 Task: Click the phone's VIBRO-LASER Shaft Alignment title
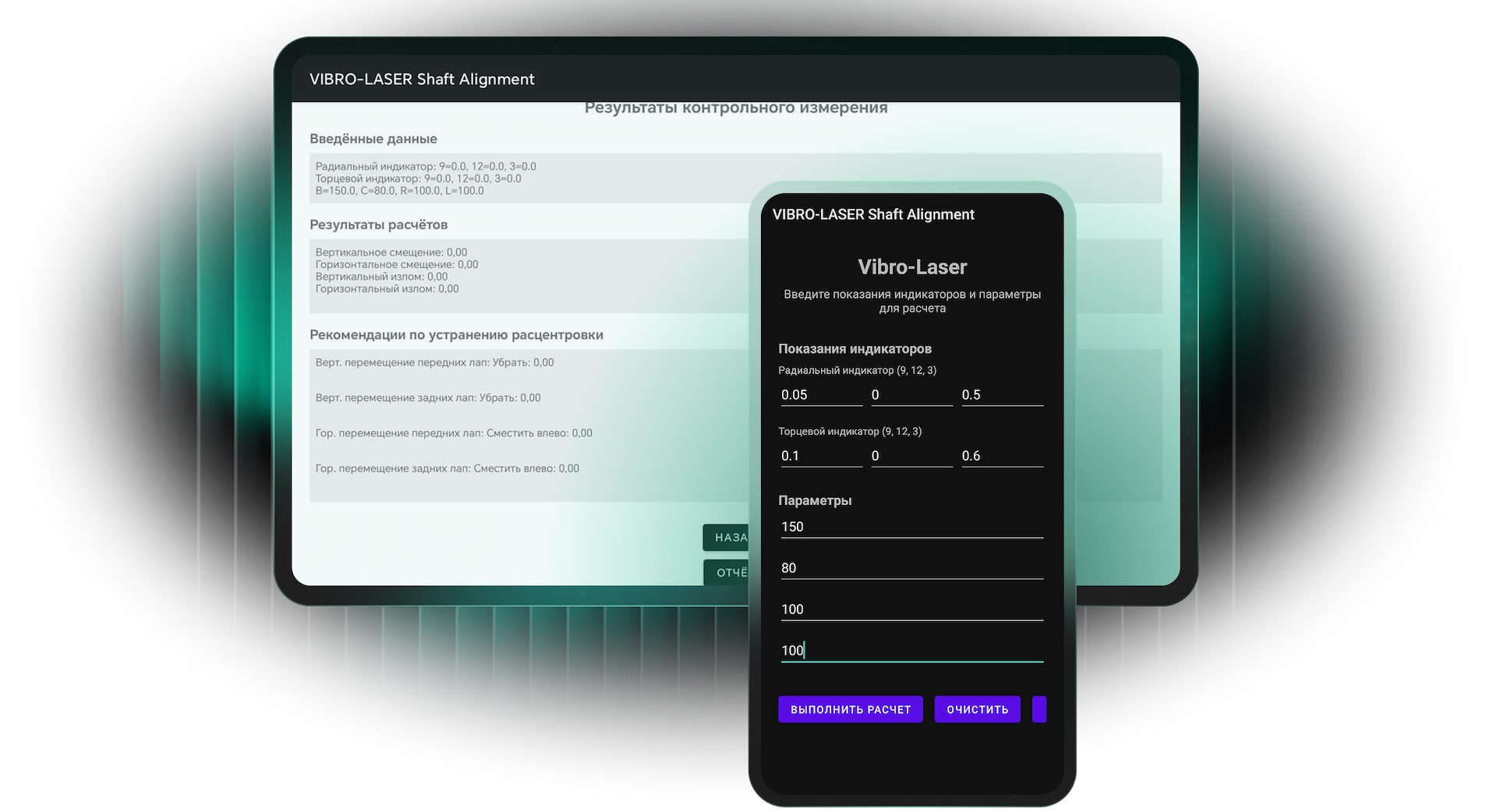pos(873,214)
